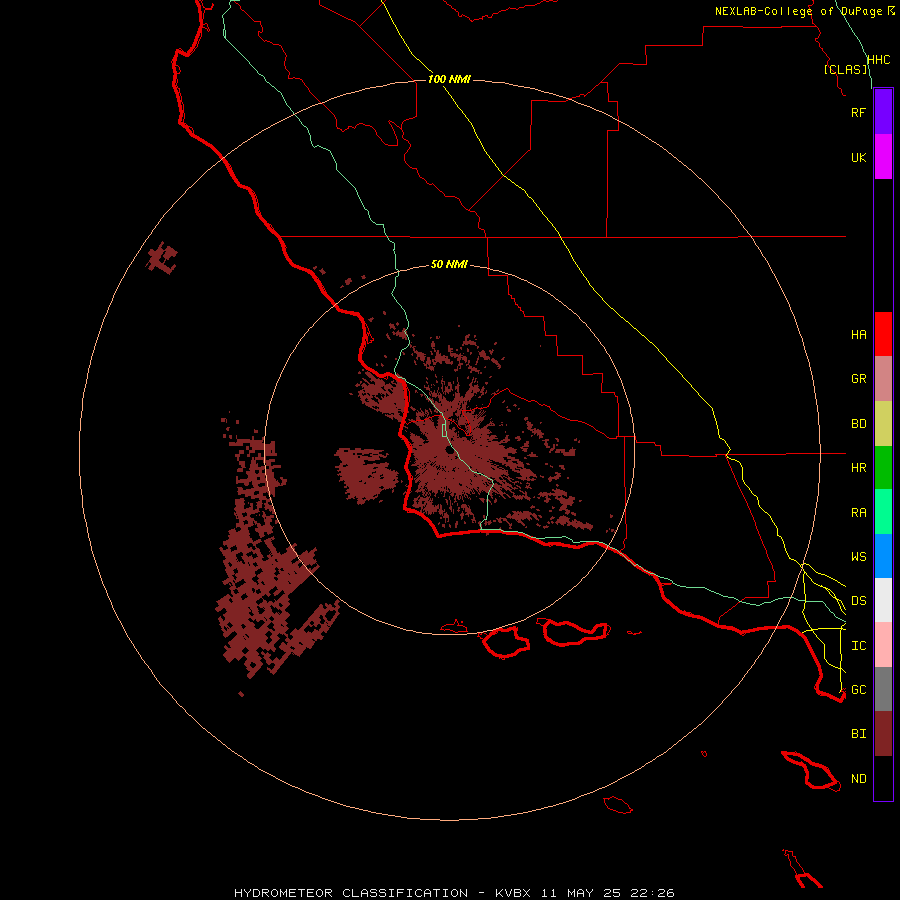Click the HA red legend swatch

click(883, 334)
